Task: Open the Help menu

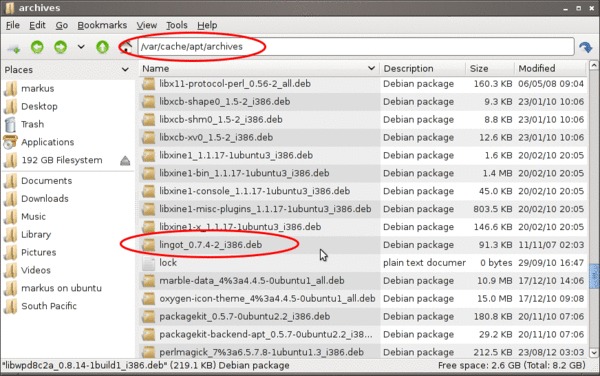Action: point(207,25)
